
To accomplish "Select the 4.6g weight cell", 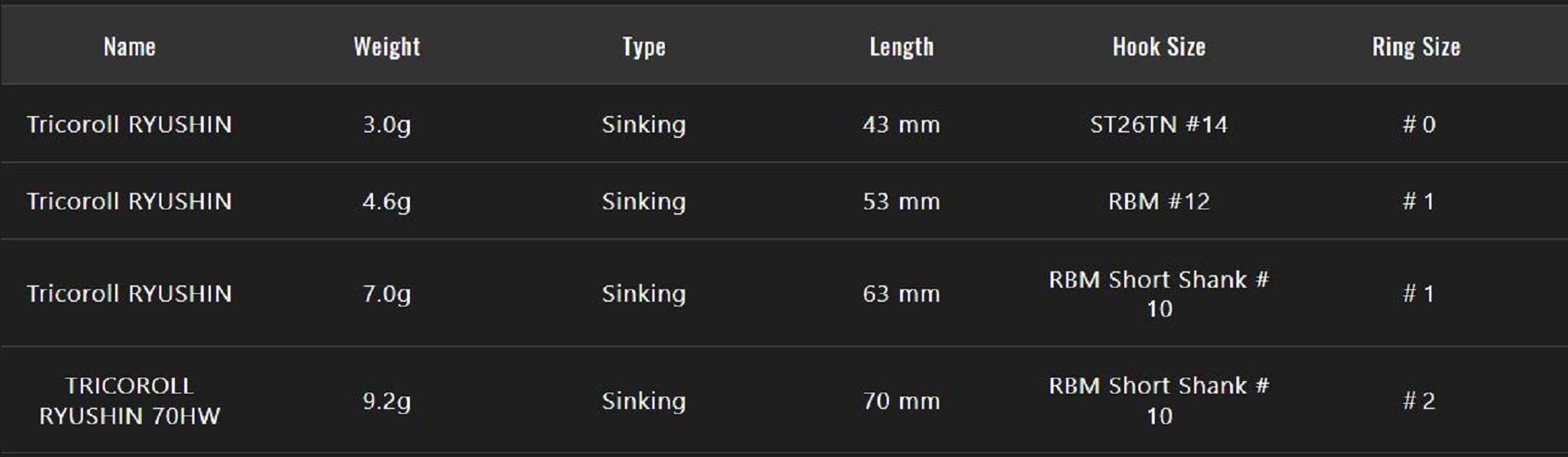I will tap(387, 201).
